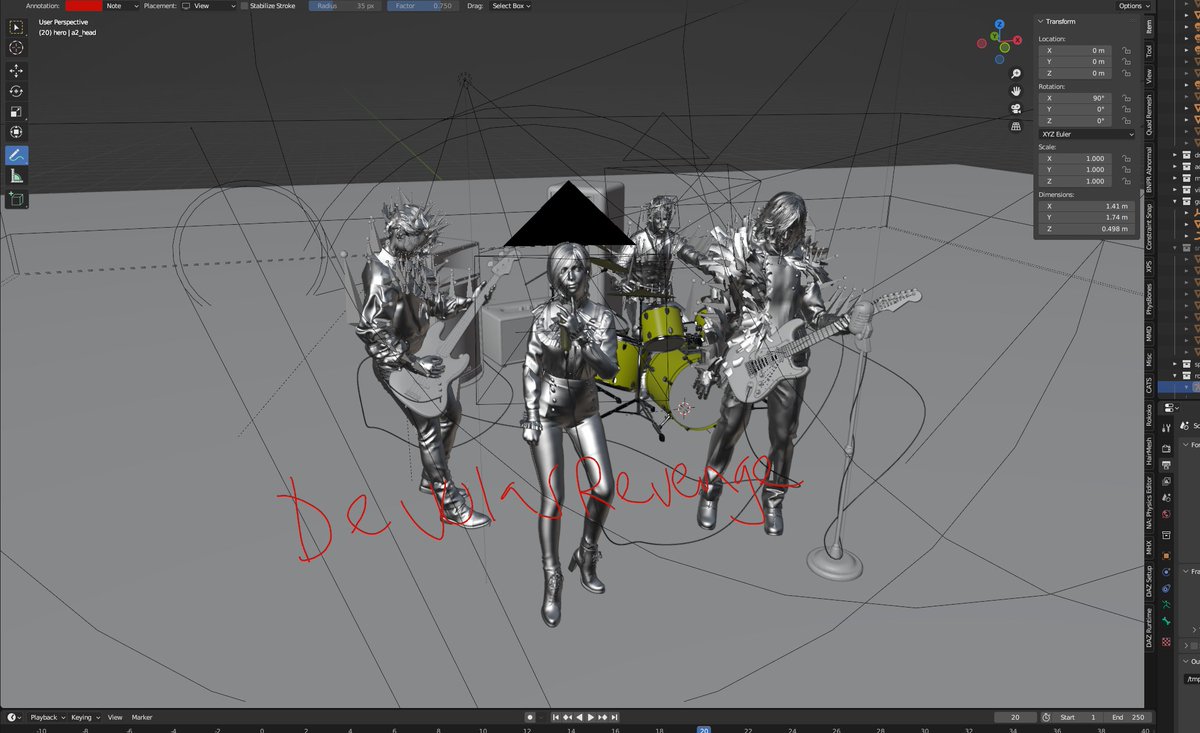This screenshot has height=733, width=1200.
Task: Toggle the camera view icon
Action: pyautogui.click(x=1016, y=108)
